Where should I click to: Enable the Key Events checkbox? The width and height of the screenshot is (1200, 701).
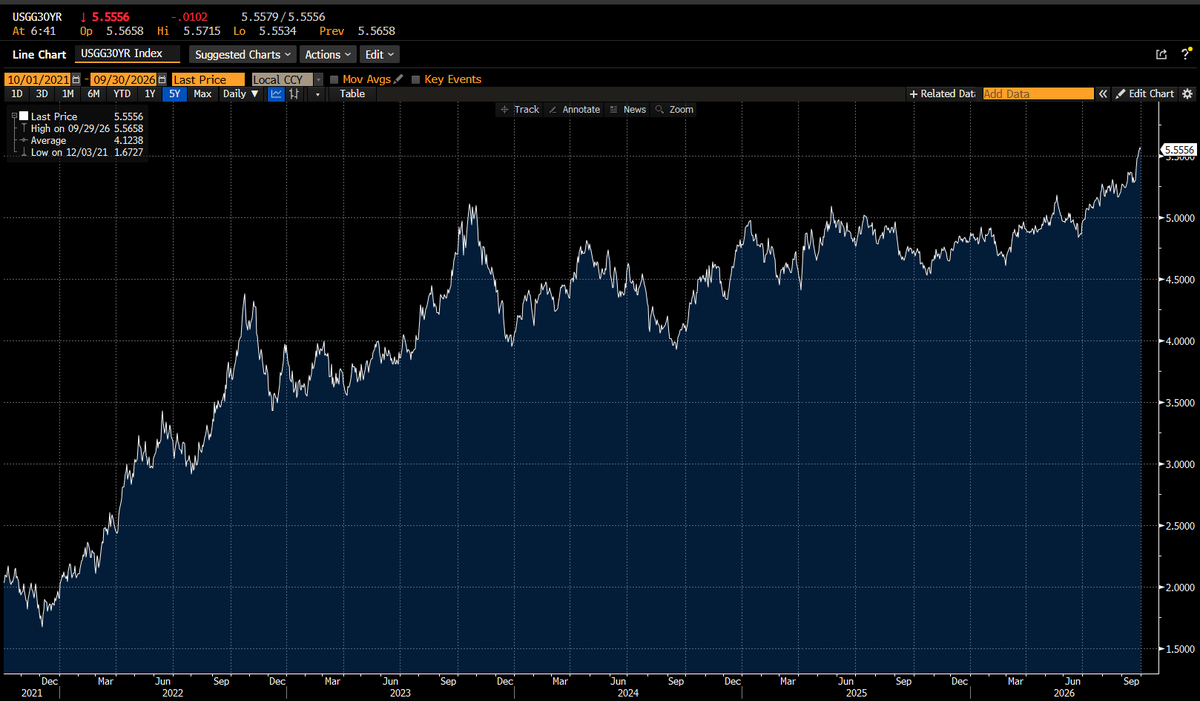pyautogui.click(x=416, y=79)
